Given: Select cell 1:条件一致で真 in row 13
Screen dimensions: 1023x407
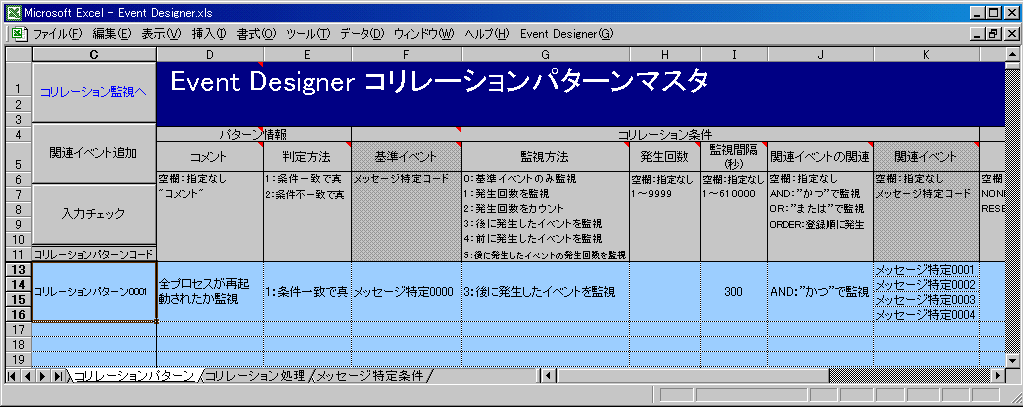Looking at the screenshot, I should tap(307, 292).
